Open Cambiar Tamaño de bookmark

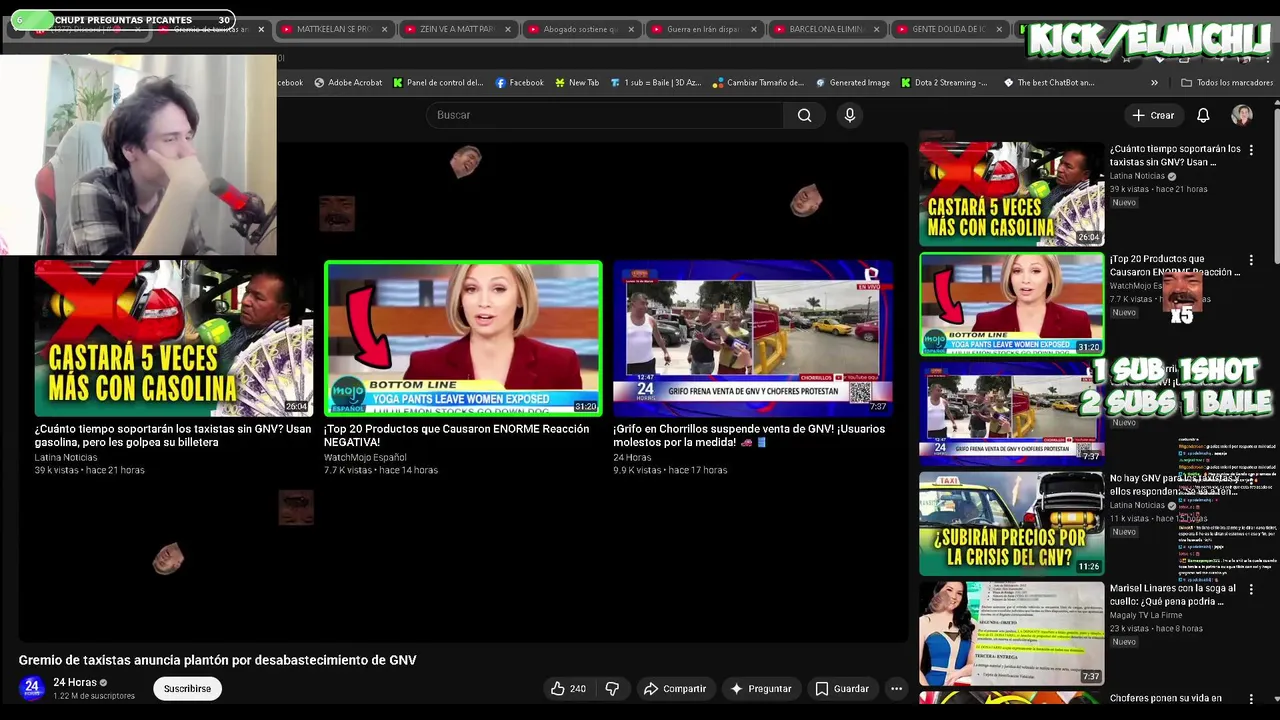point(758,83)
